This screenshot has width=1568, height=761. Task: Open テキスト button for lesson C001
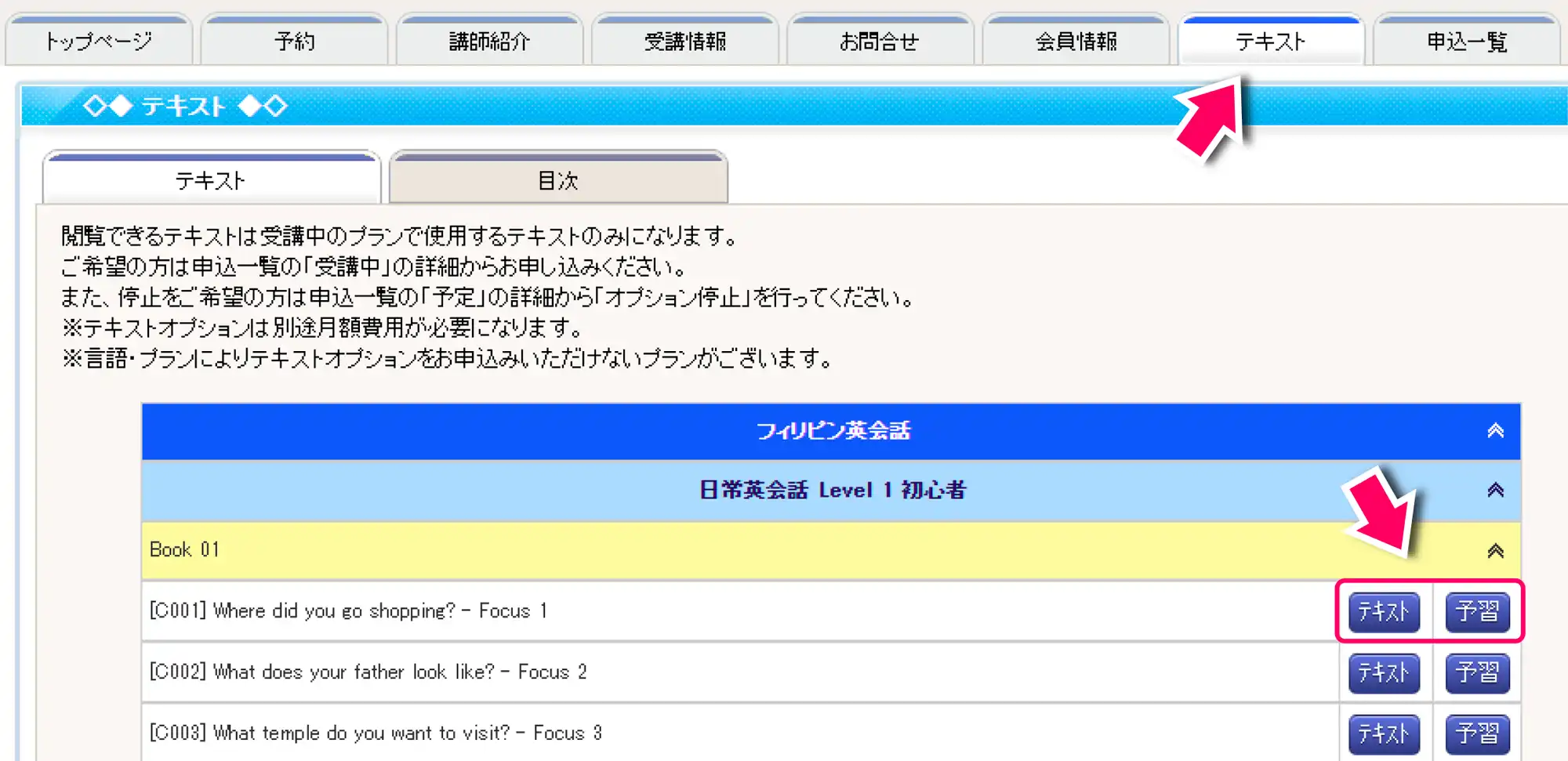click(1384, 611)
